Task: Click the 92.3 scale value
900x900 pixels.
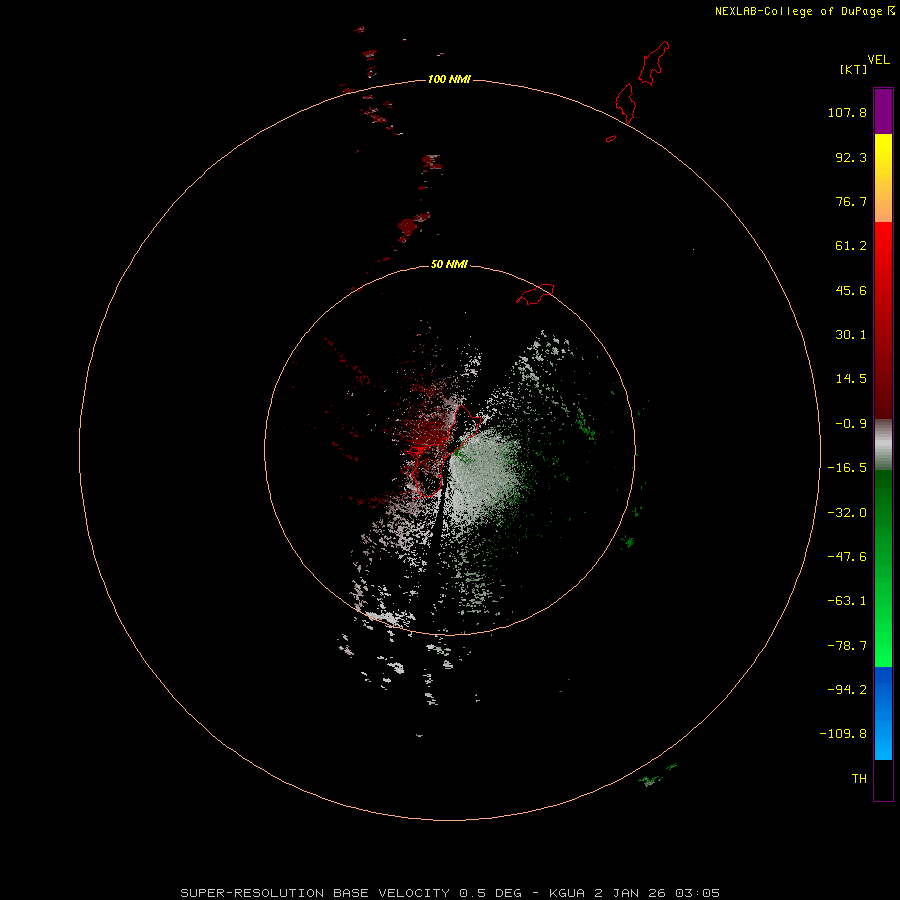Action: click(851, 157)
